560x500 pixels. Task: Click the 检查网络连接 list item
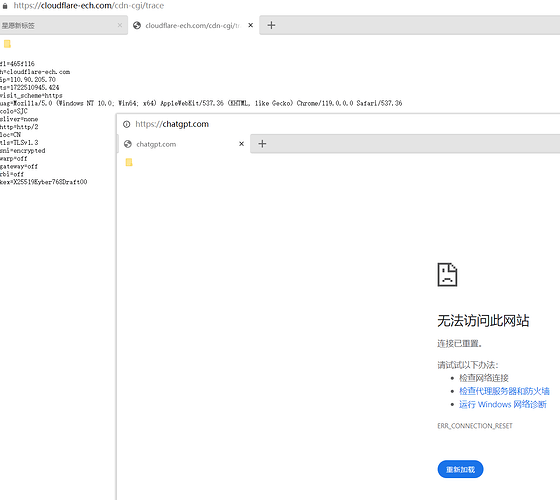point(484,378)
